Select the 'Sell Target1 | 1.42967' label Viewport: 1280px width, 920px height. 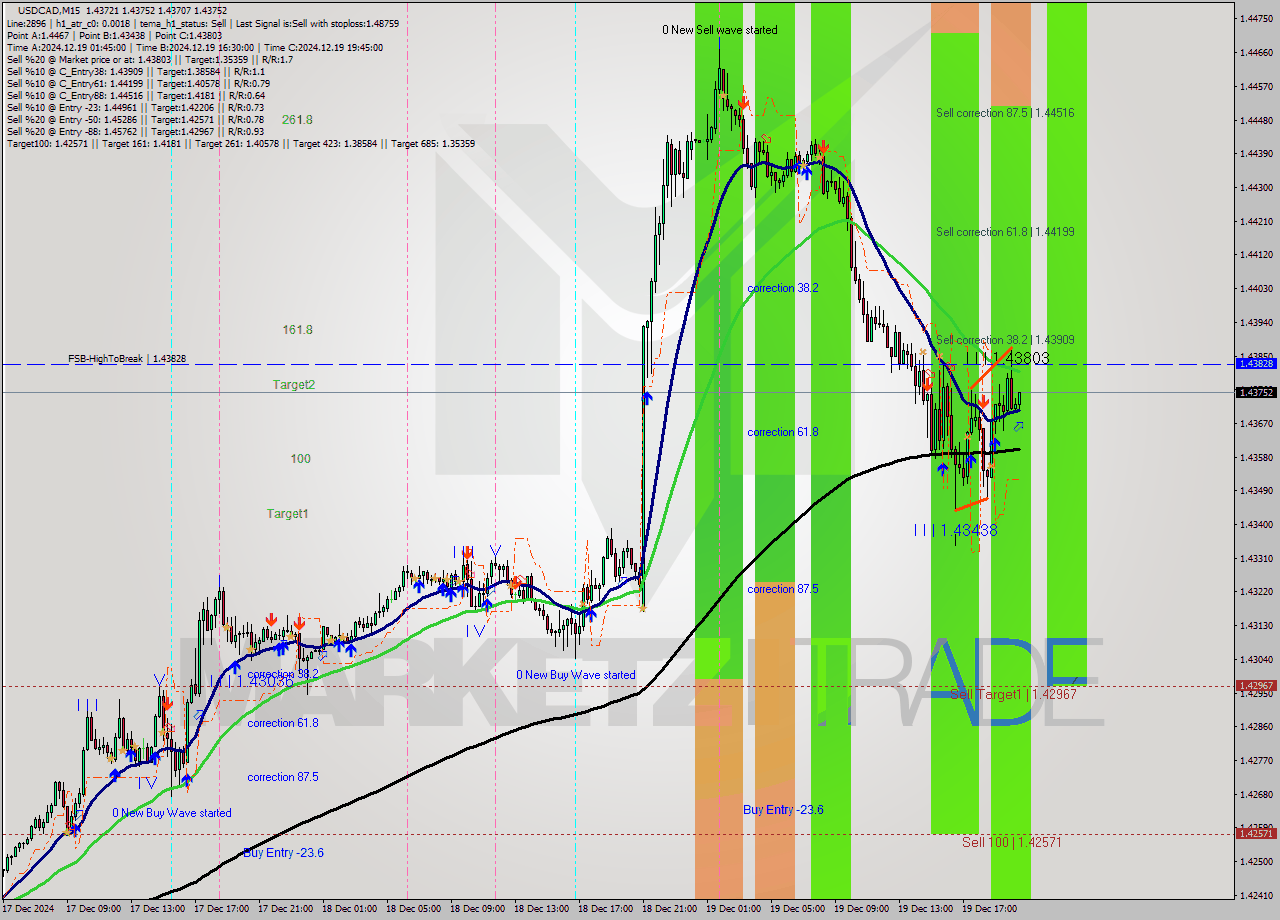[1013, 694]
